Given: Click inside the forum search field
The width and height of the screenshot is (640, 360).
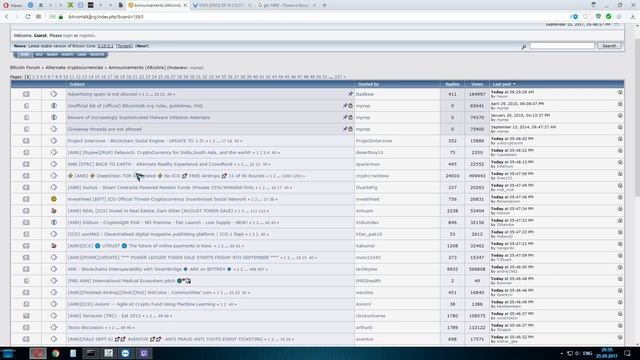Looking at the screenshot, I should (562, 46).
